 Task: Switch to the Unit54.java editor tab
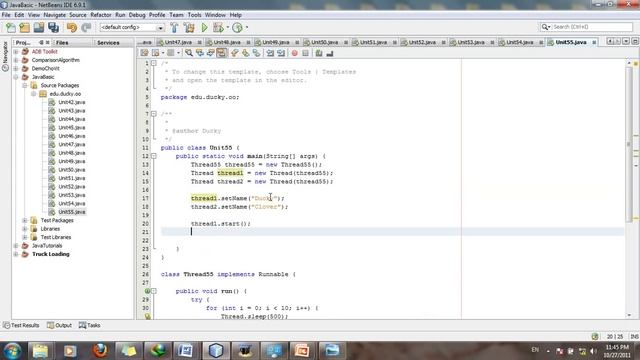click(x=519, y=42)
